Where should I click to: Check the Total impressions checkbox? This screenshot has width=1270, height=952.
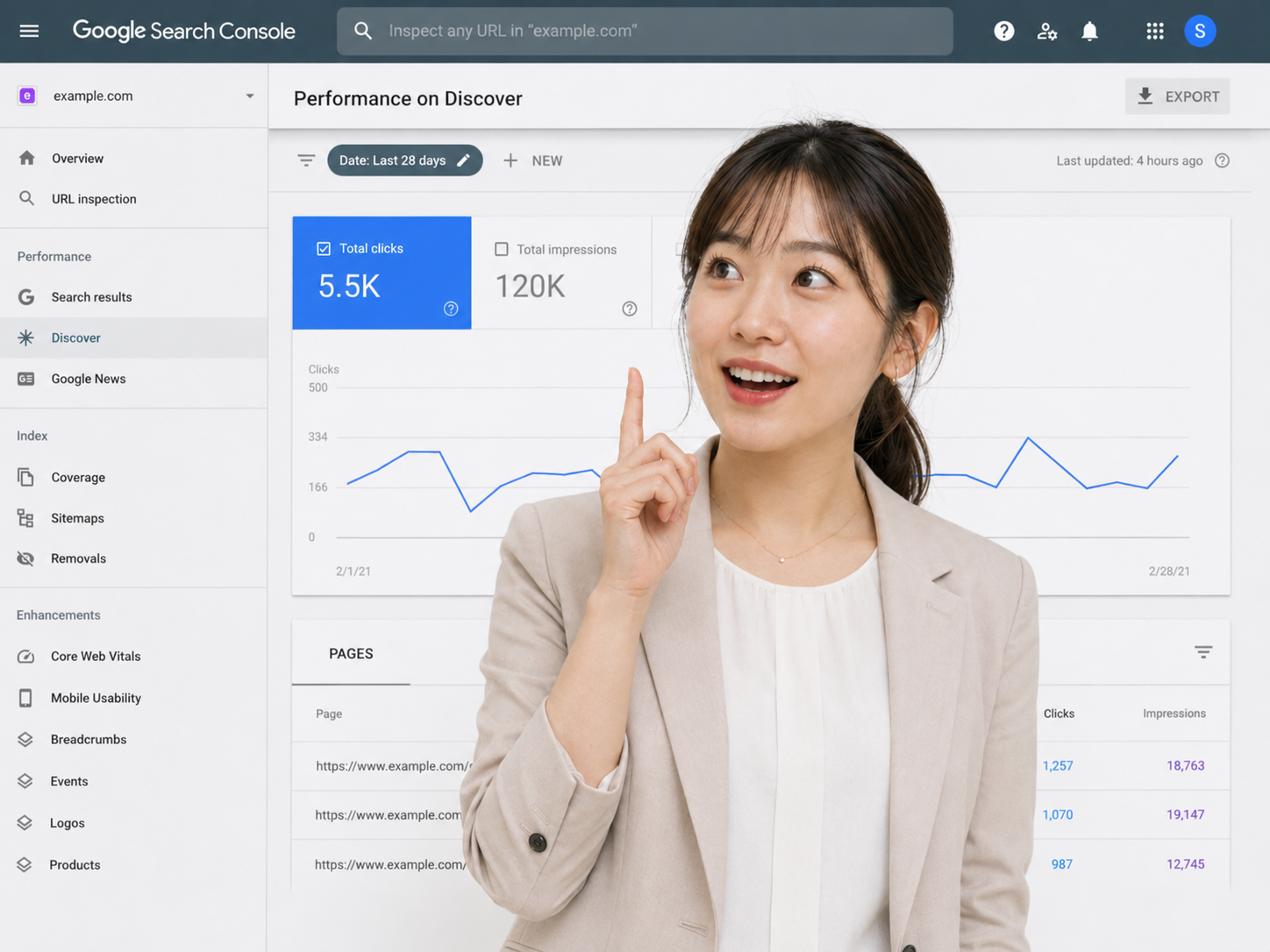pyautogui.click(x=502, y=249)
